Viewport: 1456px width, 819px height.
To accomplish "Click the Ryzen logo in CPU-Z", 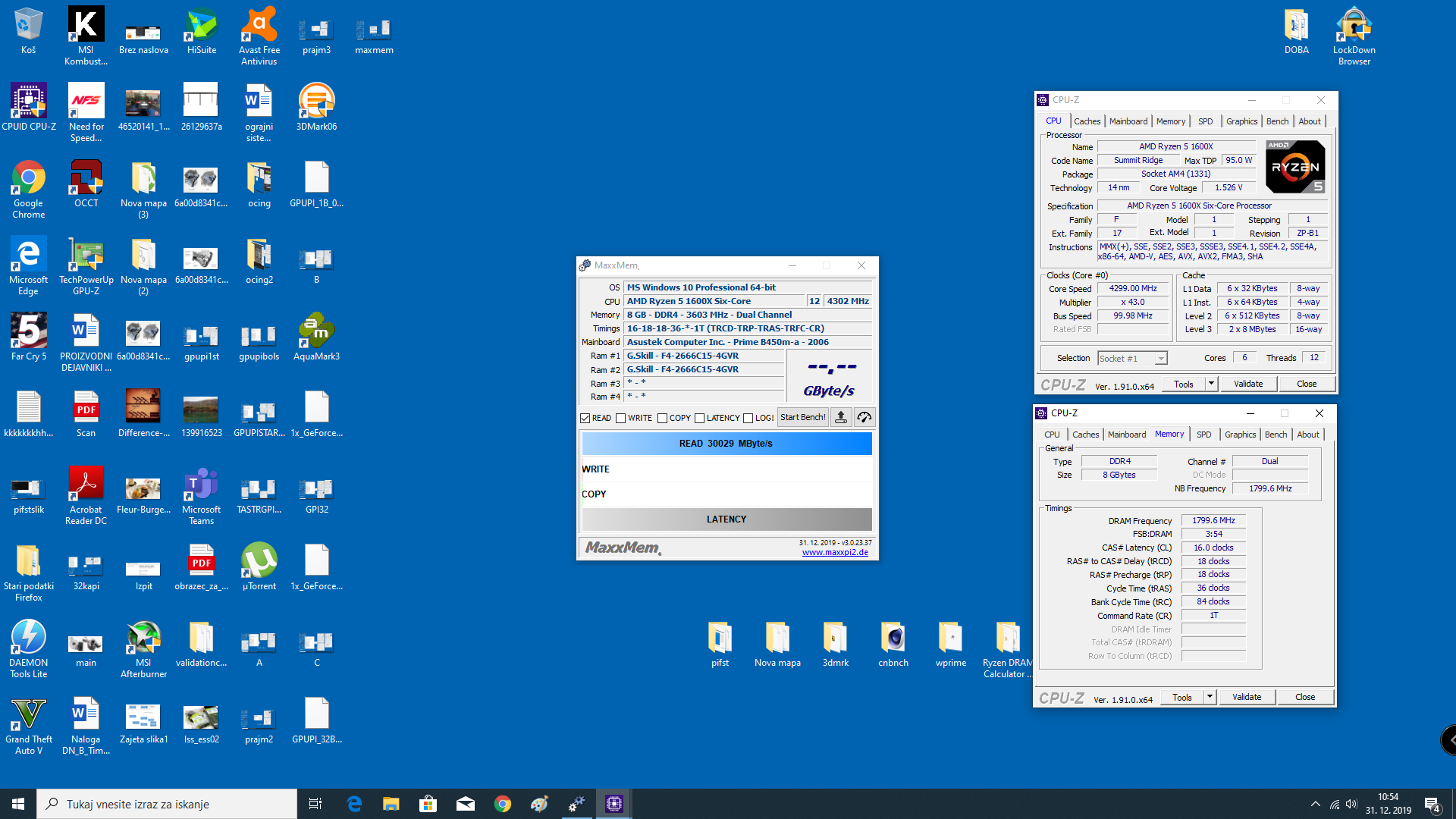I will tap(1295, 166).
